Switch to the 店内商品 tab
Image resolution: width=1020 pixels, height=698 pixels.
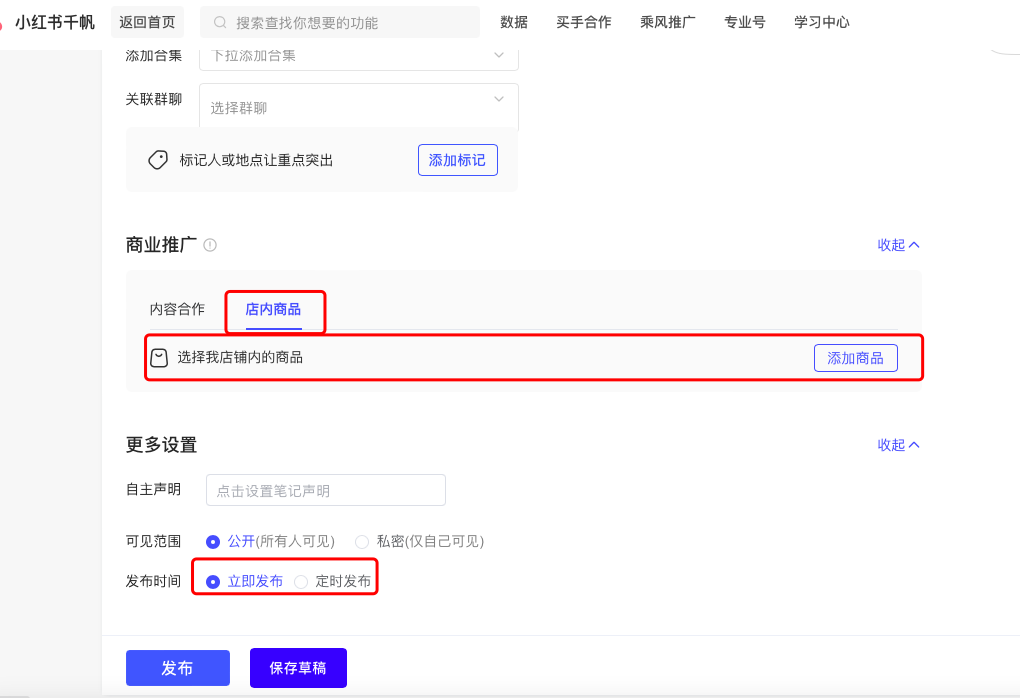pyautogui.click(x=273, y=309)
